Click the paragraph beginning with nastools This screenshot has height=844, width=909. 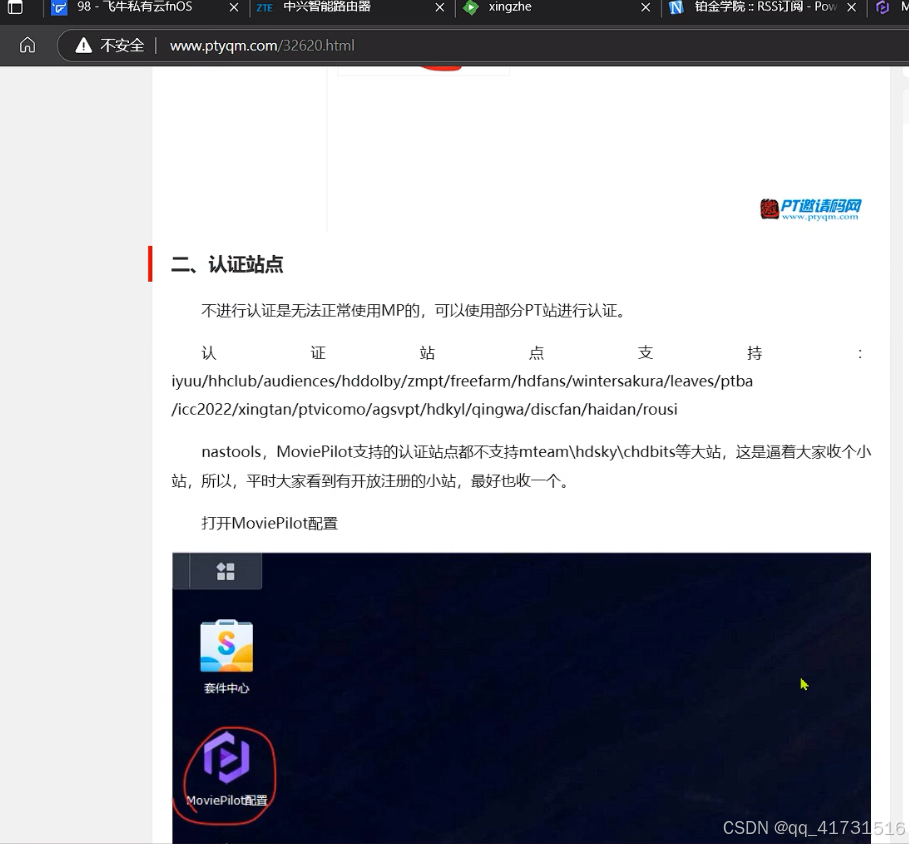tap(521, 466)
